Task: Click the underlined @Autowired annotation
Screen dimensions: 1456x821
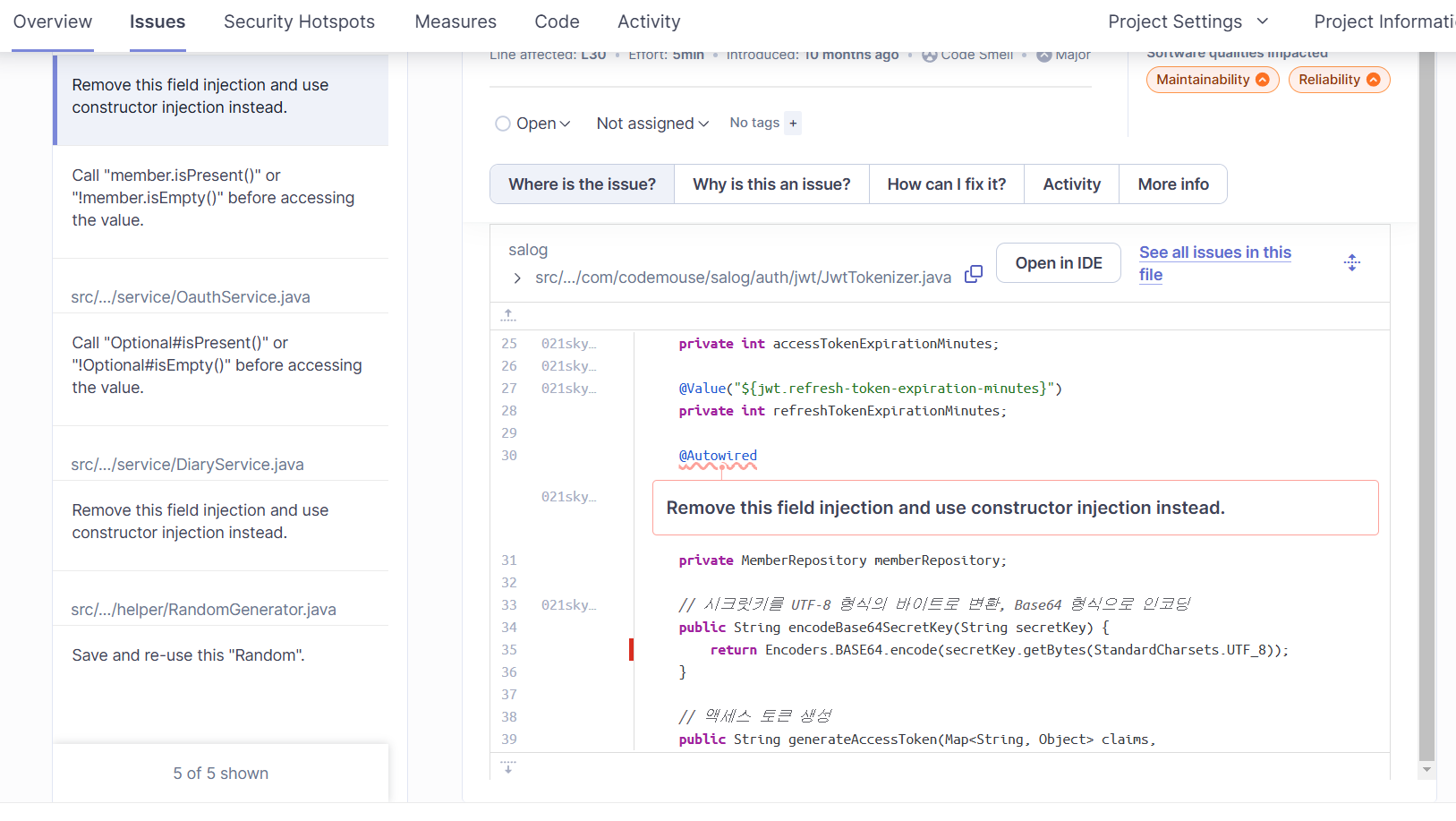Action: (718, 456)
